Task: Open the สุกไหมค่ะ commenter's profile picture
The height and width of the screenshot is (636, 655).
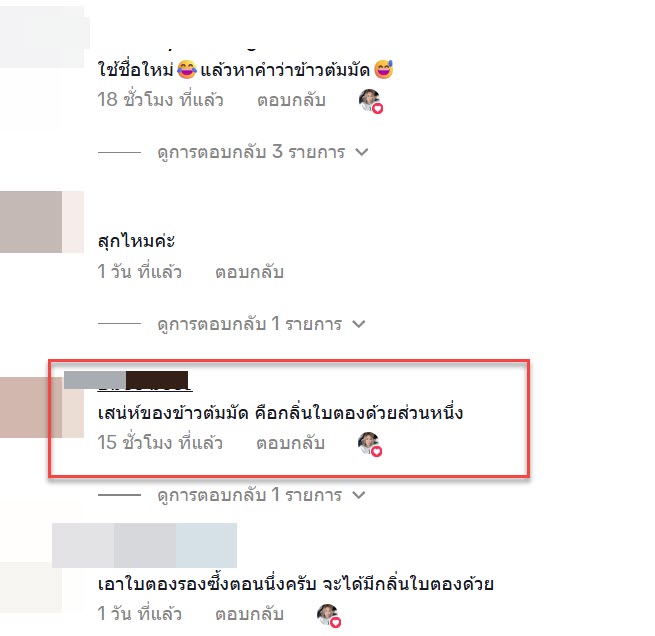Action: tap(42, 222)
